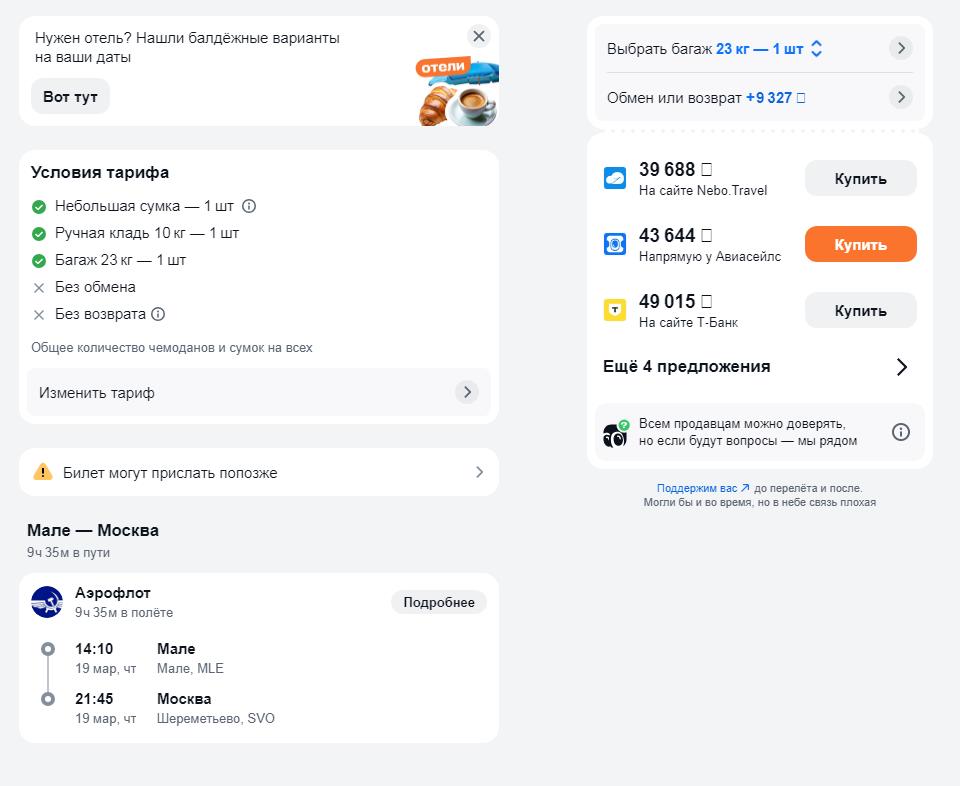The height and width of the screenshot is (786, 960).
Task: Click info icon next to Небольшая сумка
Action: [249, 206]
